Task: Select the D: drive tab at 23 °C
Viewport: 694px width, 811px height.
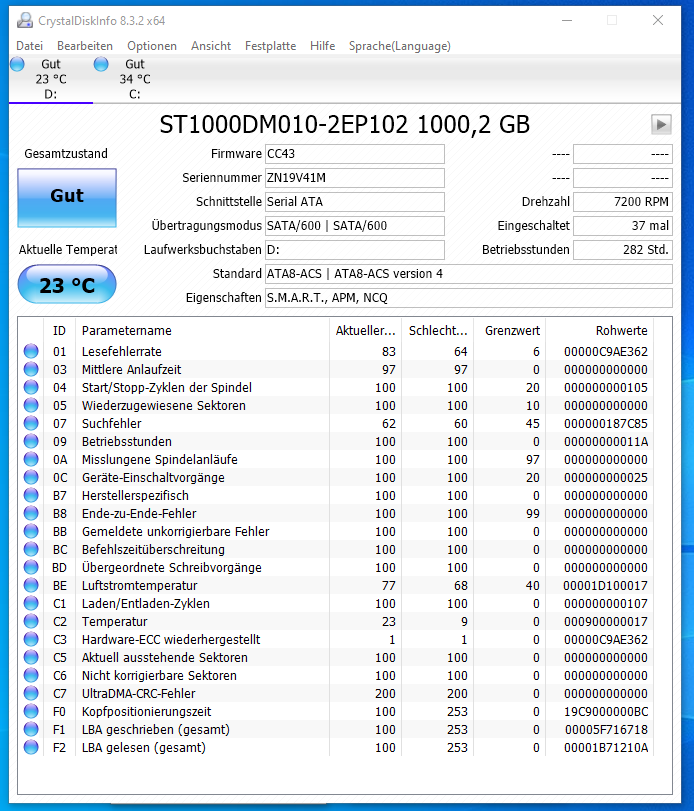Action: [51, 79]
